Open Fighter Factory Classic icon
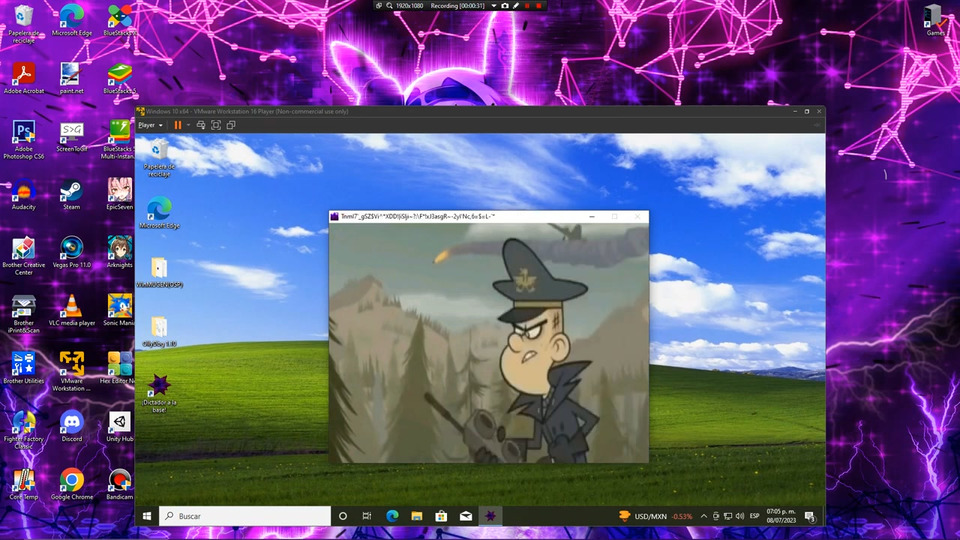 (24, 430)
